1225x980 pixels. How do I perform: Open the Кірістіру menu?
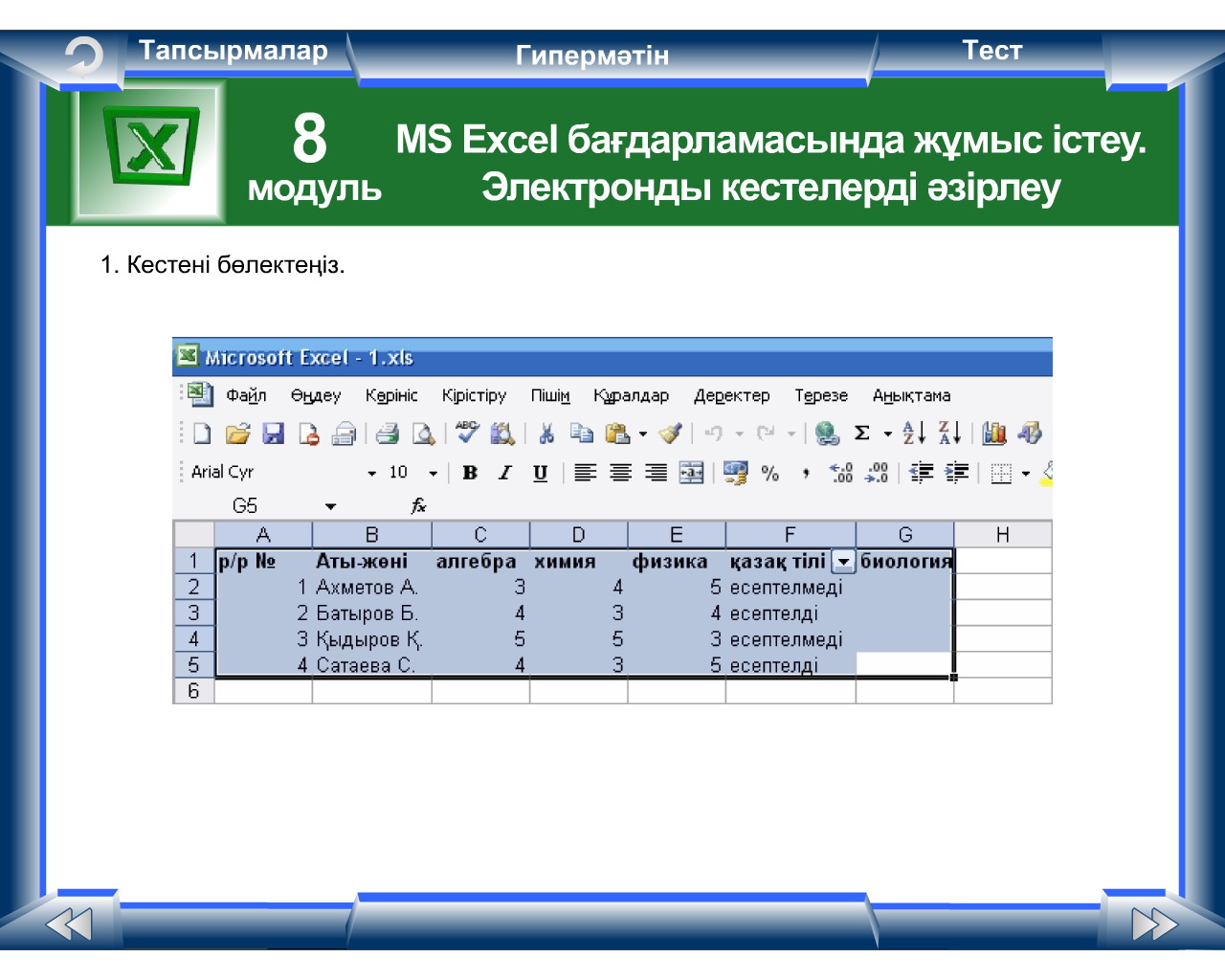[474, 395]
